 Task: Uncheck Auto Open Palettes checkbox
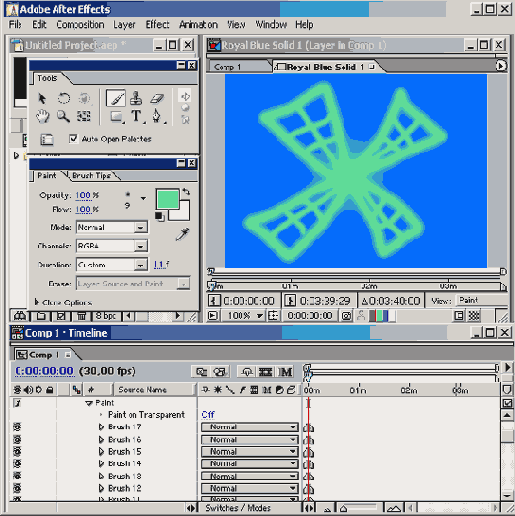click(73, 138)
